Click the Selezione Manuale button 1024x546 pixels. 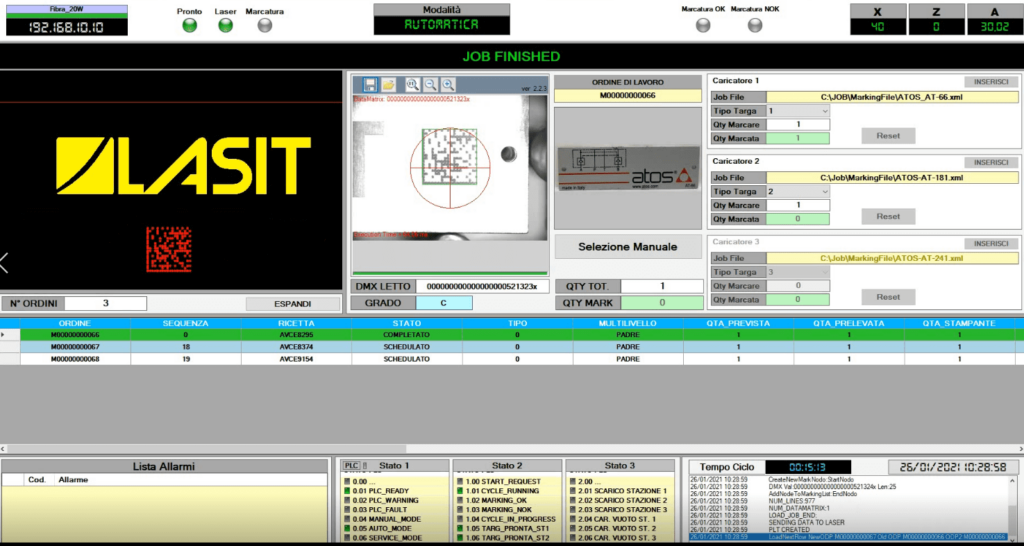click(628, 247)
